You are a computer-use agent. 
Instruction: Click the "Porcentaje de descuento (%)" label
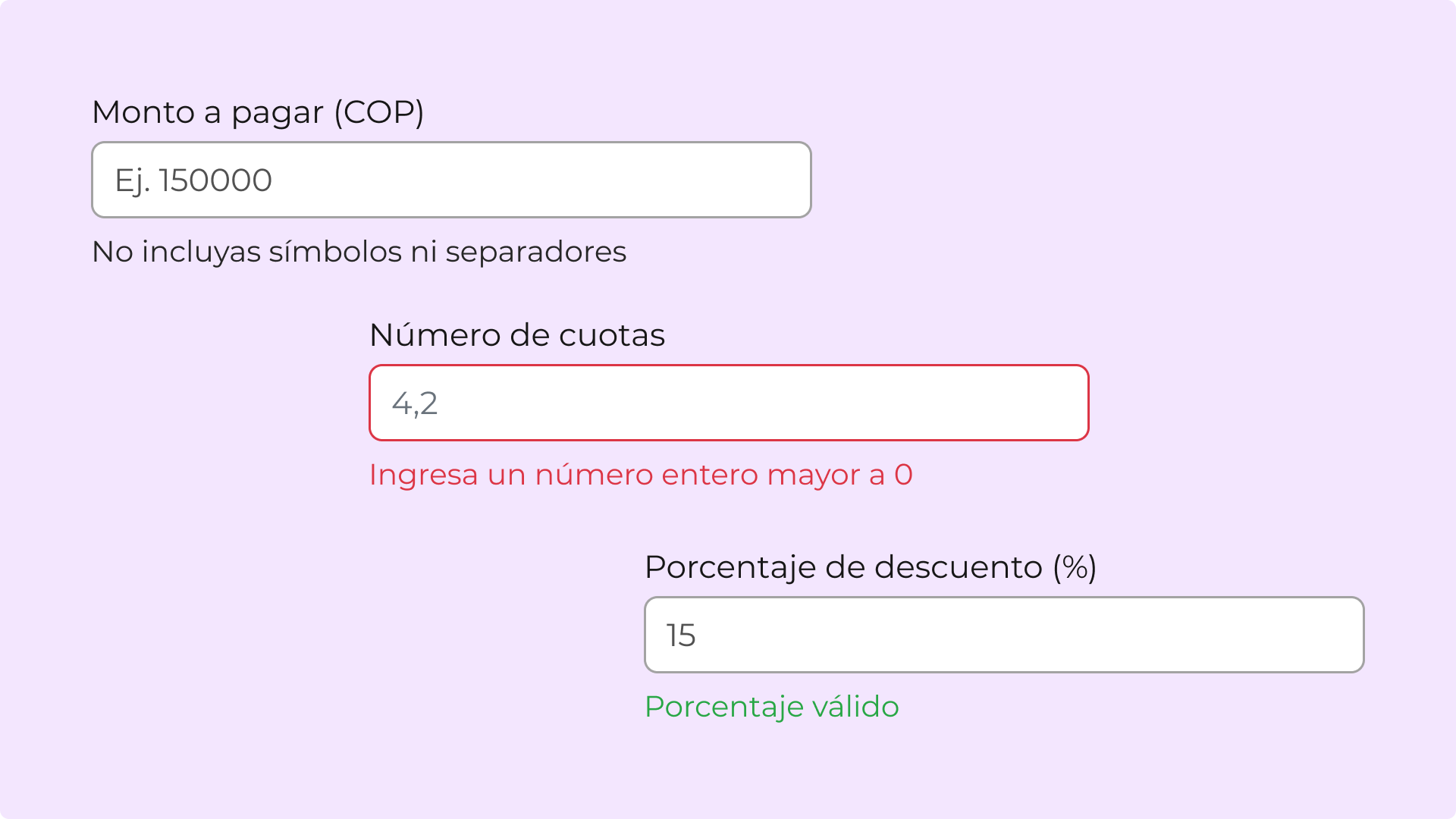point(871,567)
